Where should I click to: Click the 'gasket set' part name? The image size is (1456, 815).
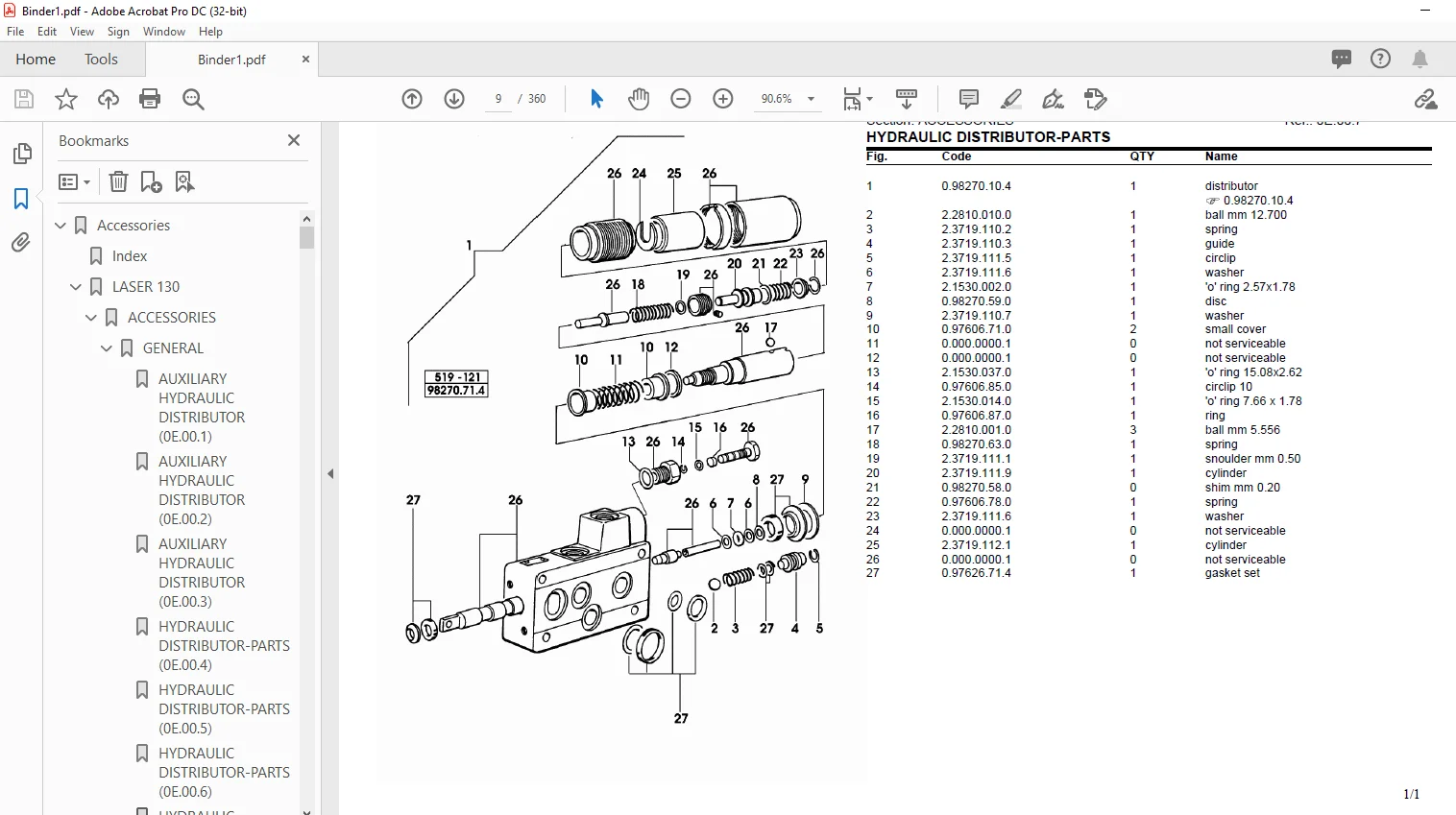pyautogui.click(x=1232, y=573)
